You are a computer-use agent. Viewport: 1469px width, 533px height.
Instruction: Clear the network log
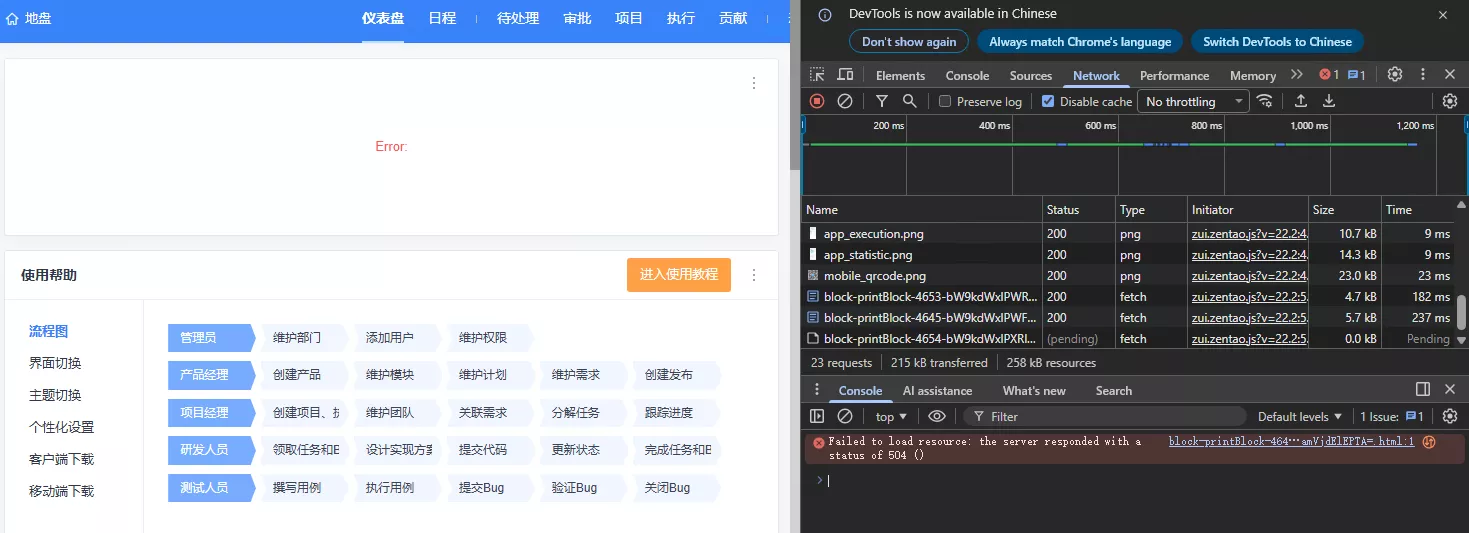(x=845, y=101)
